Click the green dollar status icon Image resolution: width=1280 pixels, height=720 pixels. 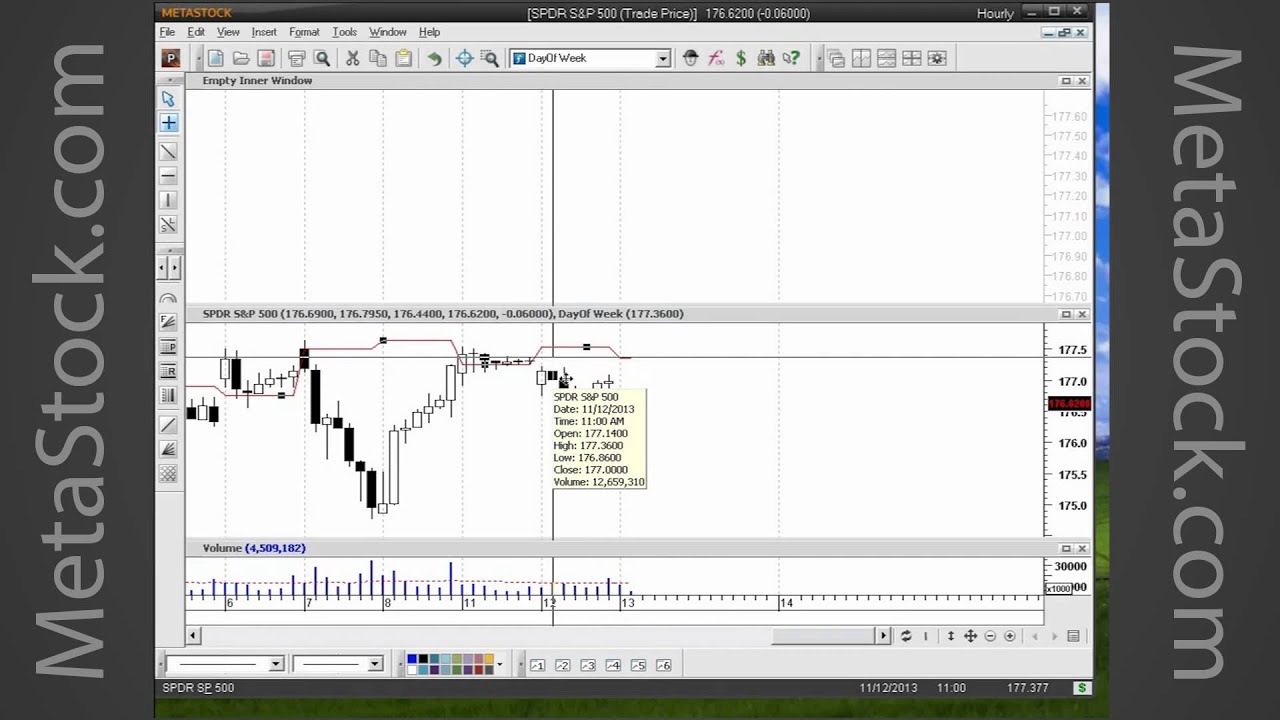tap(1081, 688)
